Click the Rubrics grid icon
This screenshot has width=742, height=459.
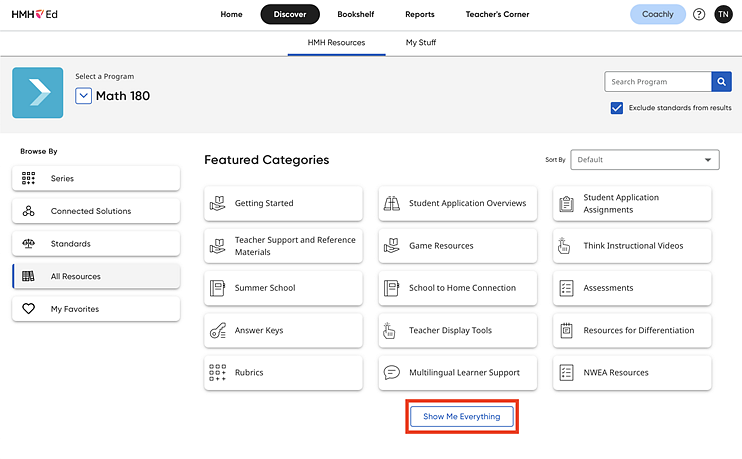click(218, 372)
